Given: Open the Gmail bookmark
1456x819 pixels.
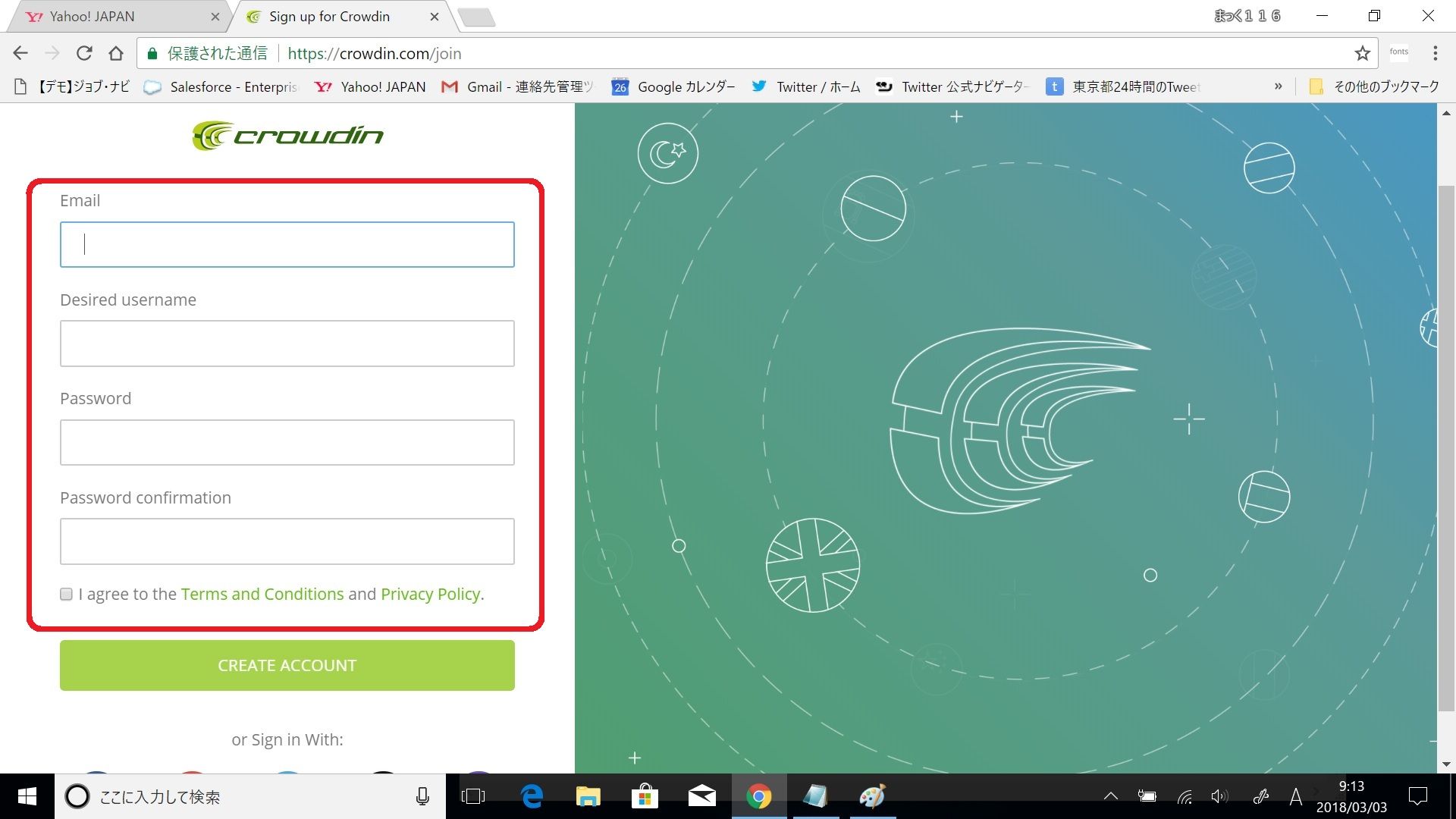Looking at the screenshot, I should pyautogui.click(x=517, y=86).
